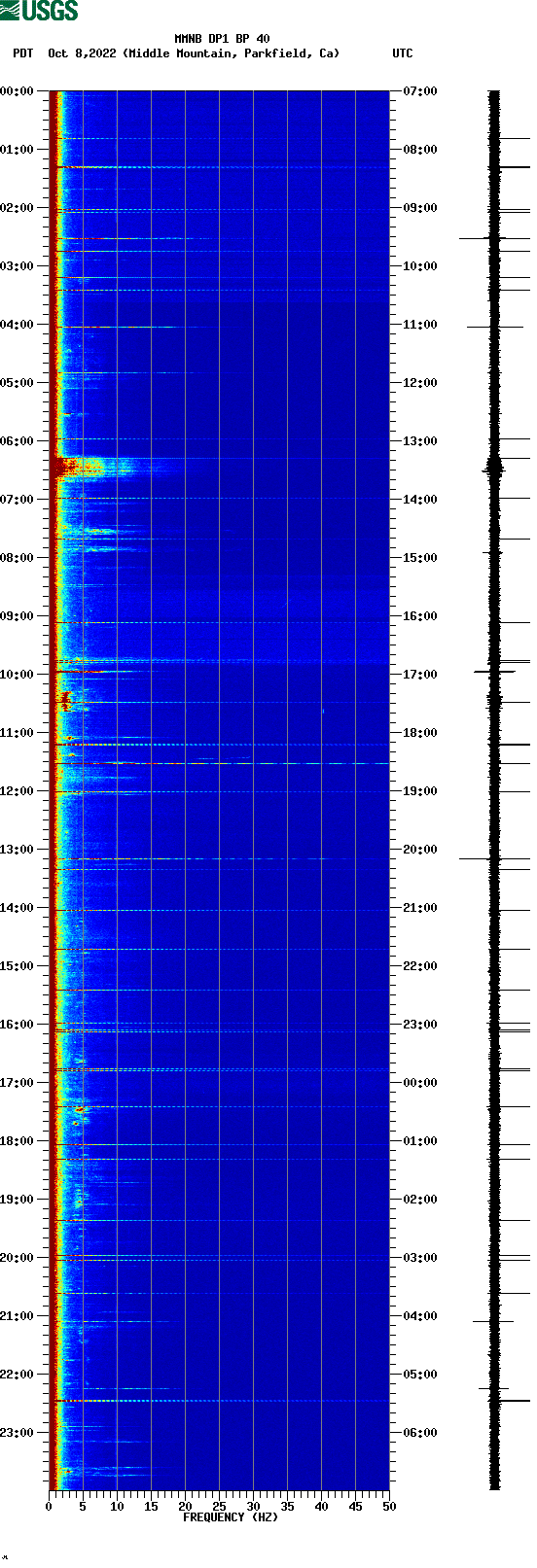Click the PDT time label '08:00'
Image resolution: width=537 pixels, height=1568 pixels.
pos(18,558)
